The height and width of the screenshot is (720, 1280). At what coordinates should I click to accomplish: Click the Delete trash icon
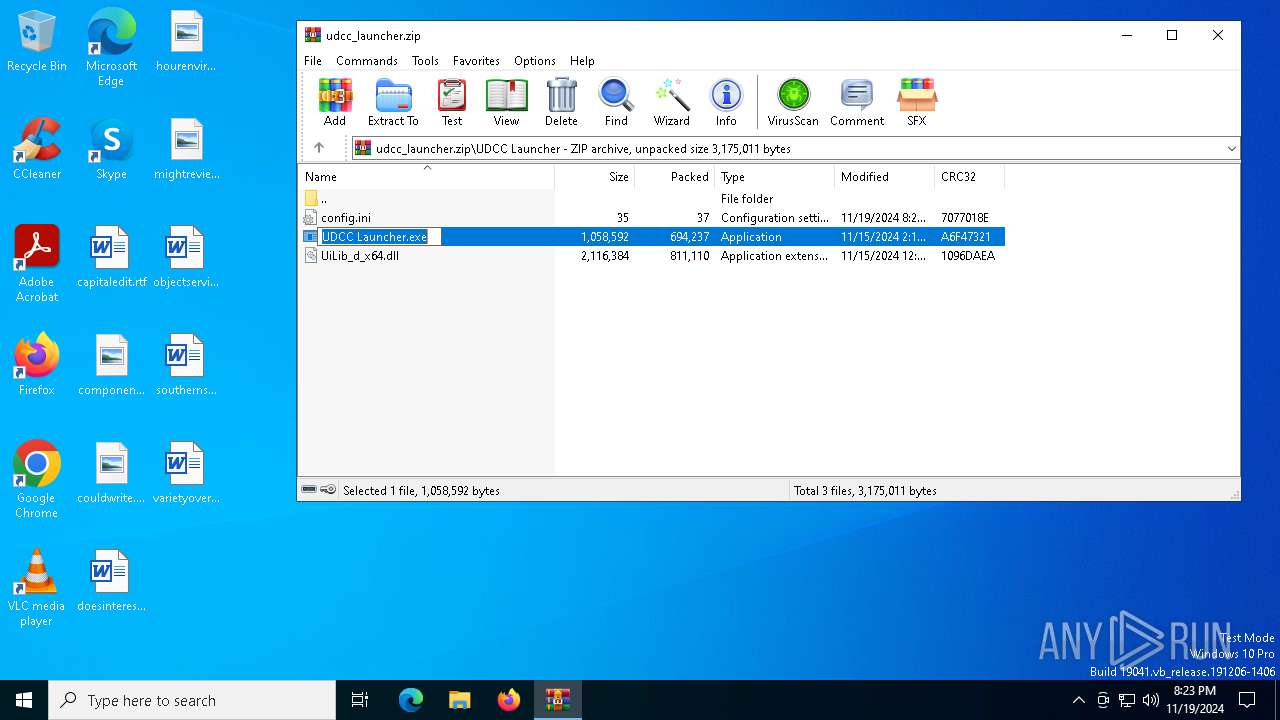click(561, 103)
